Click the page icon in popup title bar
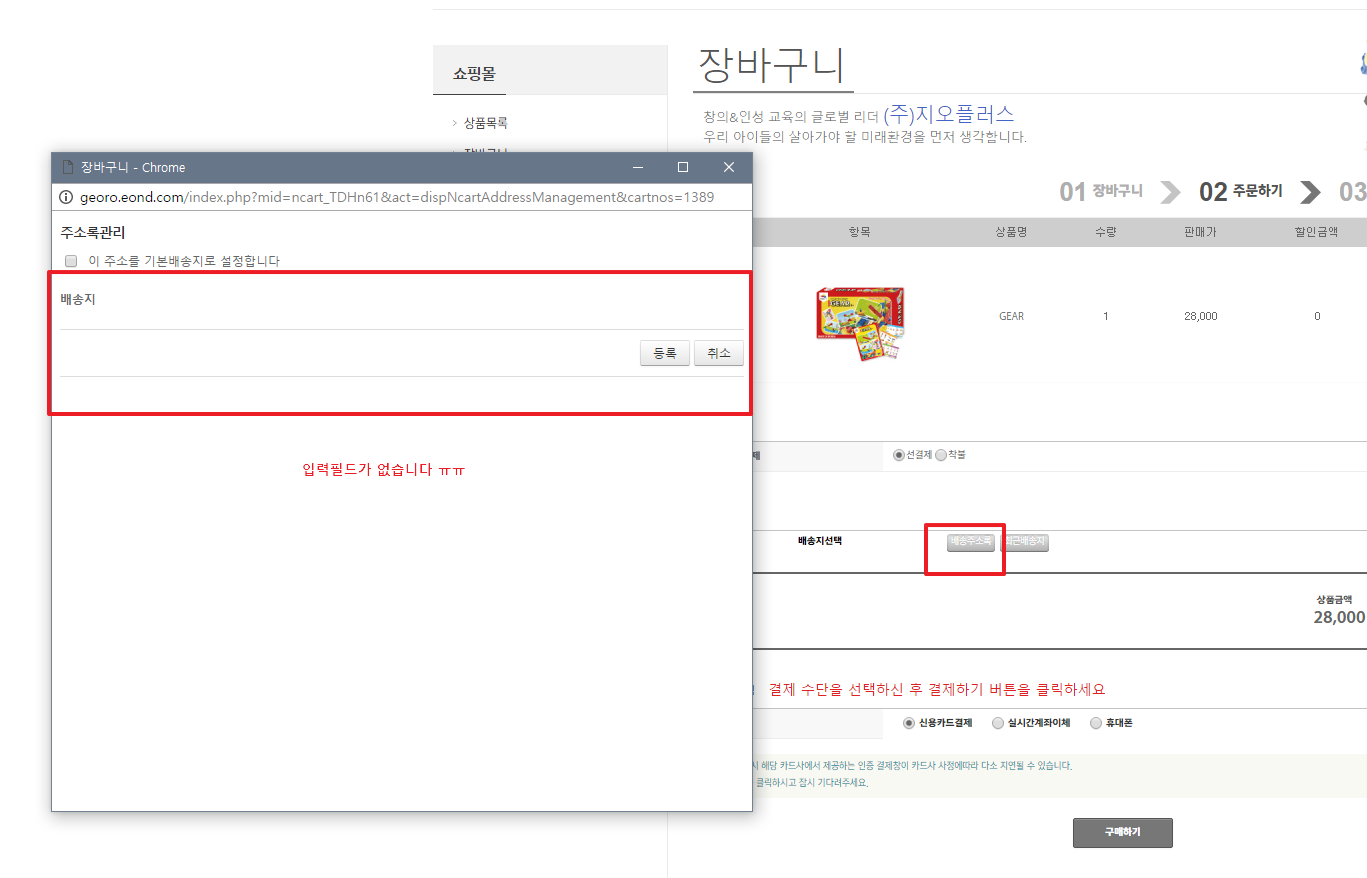 (68, 167)
